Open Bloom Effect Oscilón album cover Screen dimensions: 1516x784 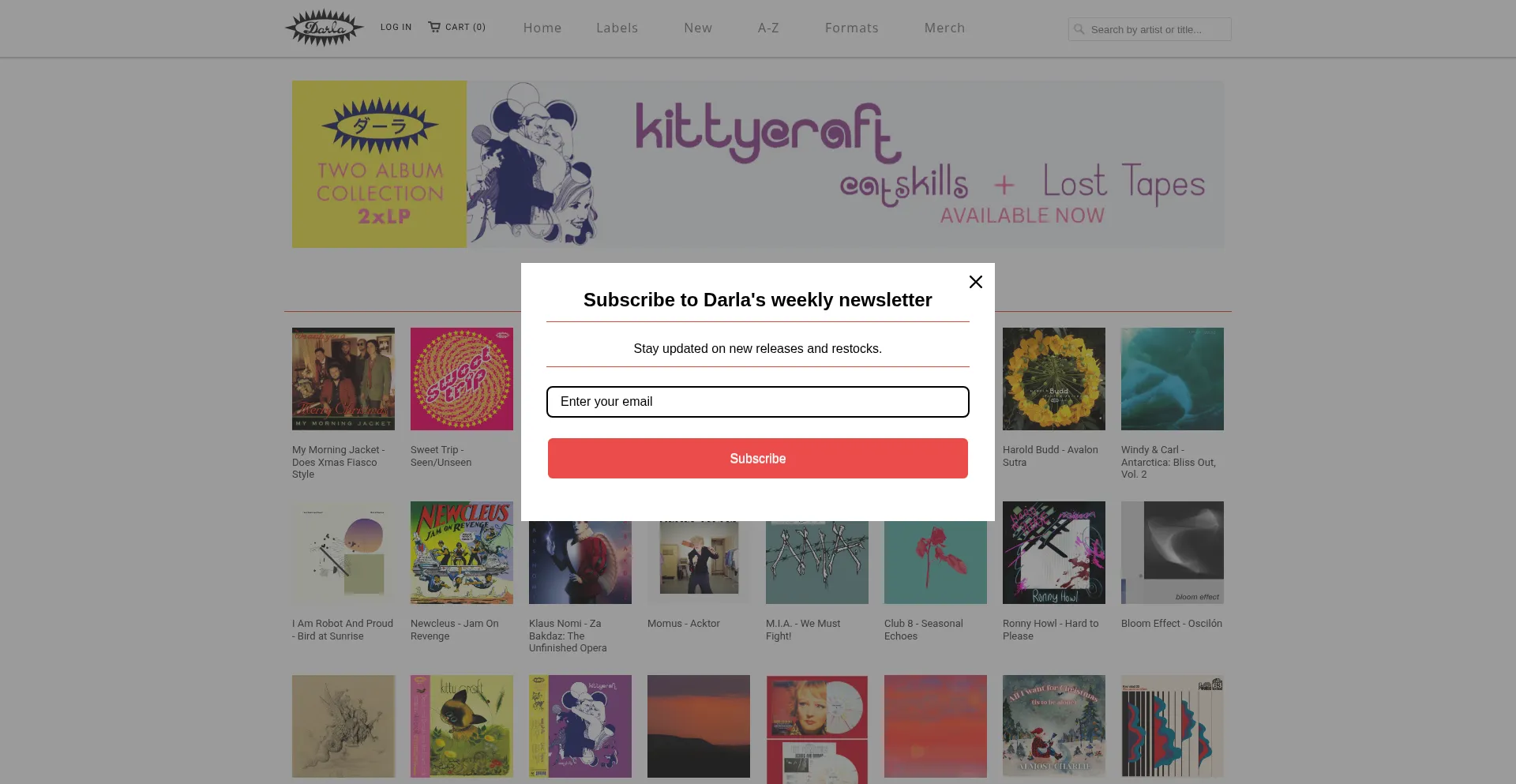click(1173, 553)
